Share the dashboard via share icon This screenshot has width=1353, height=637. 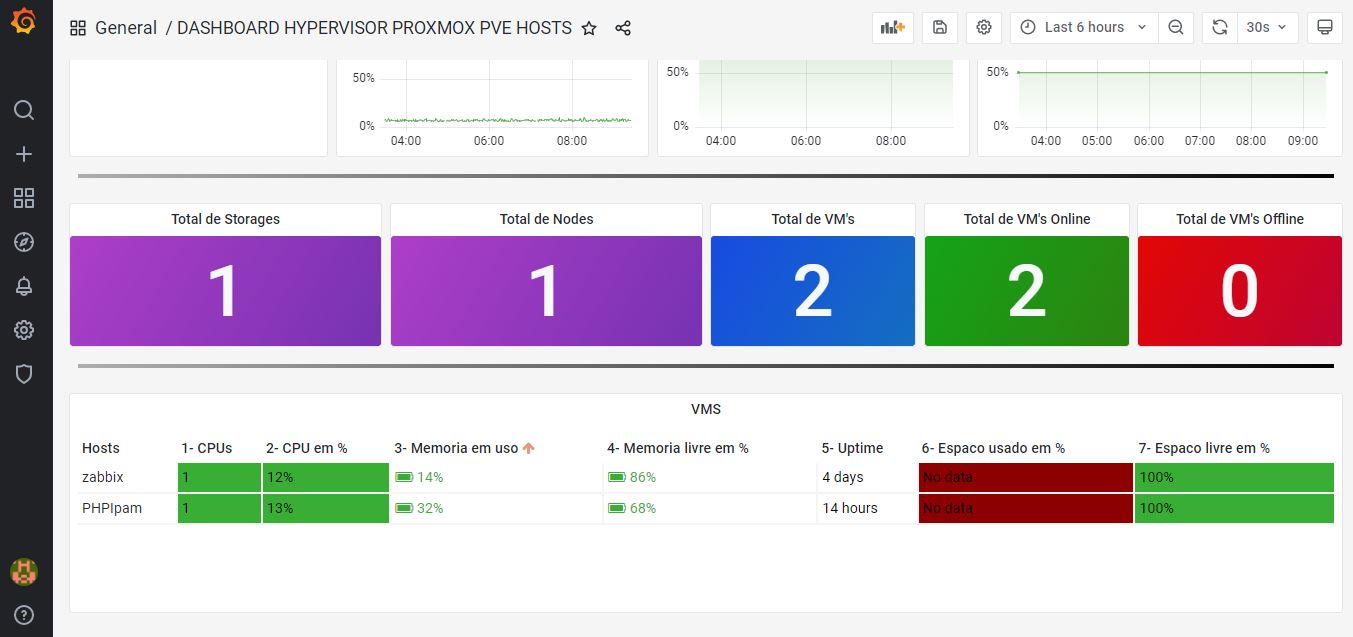[623, 28]
